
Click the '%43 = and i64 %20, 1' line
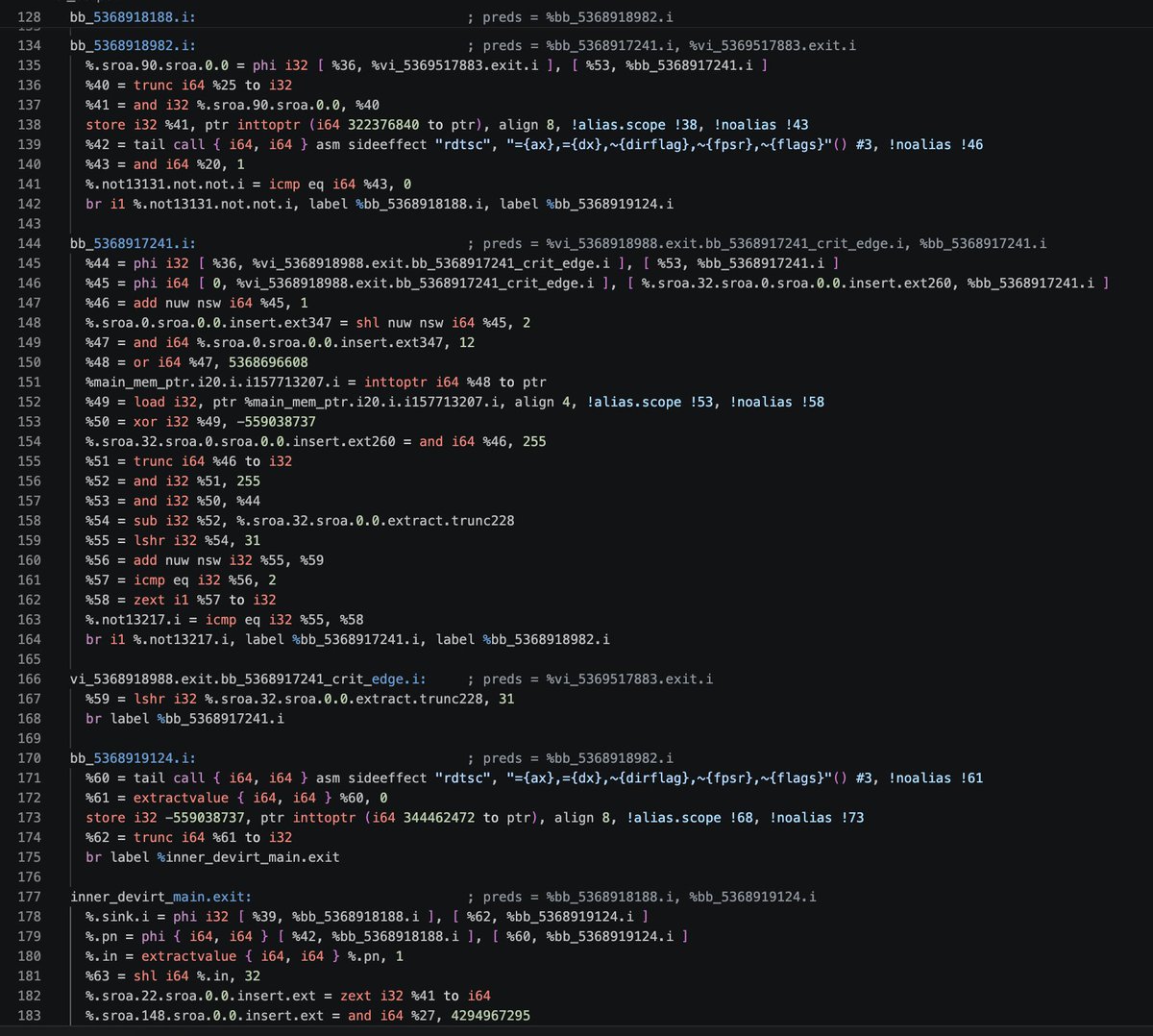coord(164,164)
